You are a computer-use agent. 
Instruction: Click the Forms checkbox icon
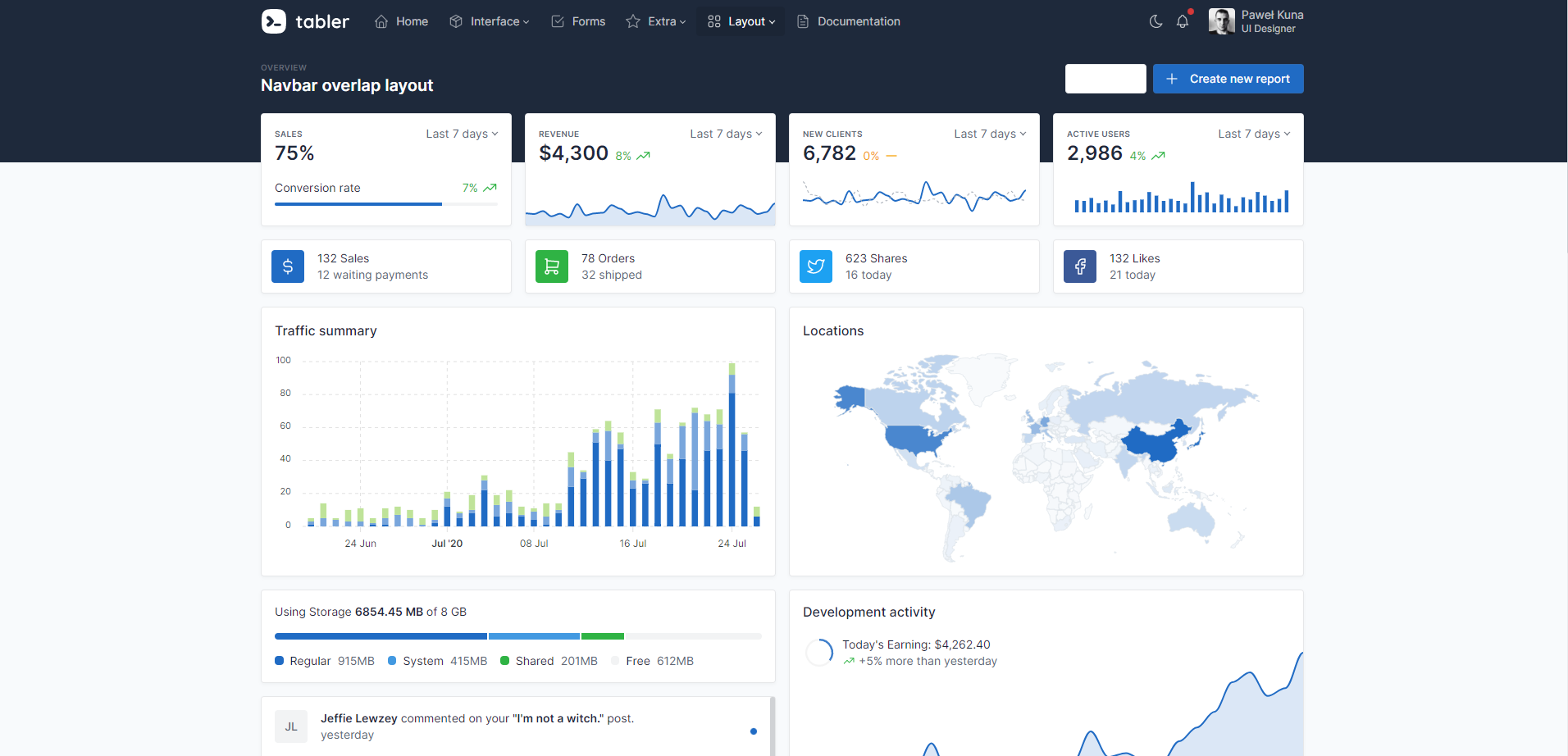tap(558, 21)
